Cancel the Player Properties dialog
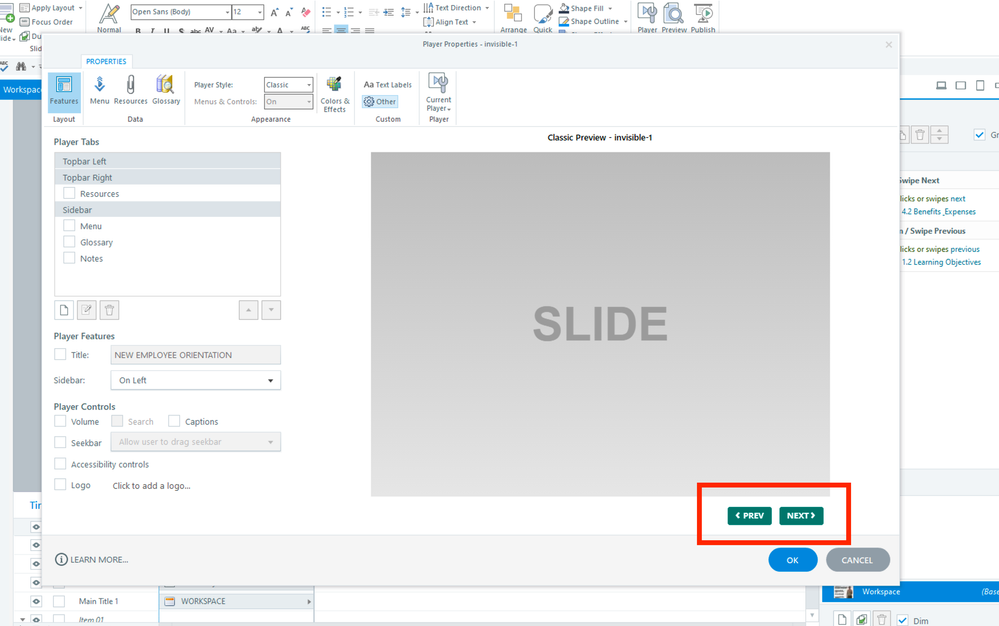The width and height of the screenshot is (999, 626). [857, 560]
